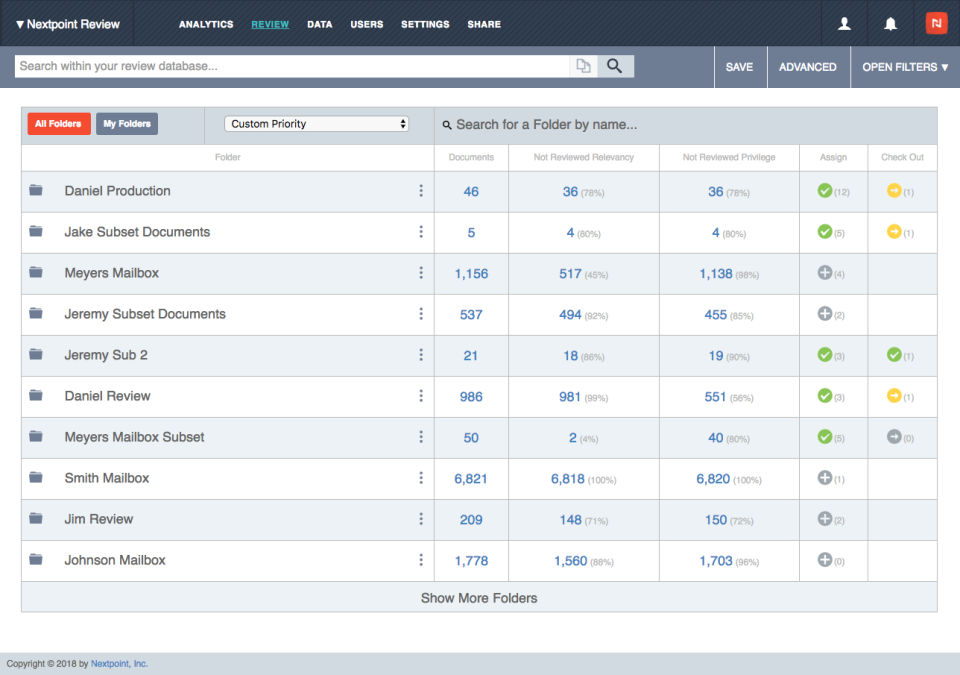Open the Settings menu item
Screen dimensions: 960x675
[x=425, y=24]
